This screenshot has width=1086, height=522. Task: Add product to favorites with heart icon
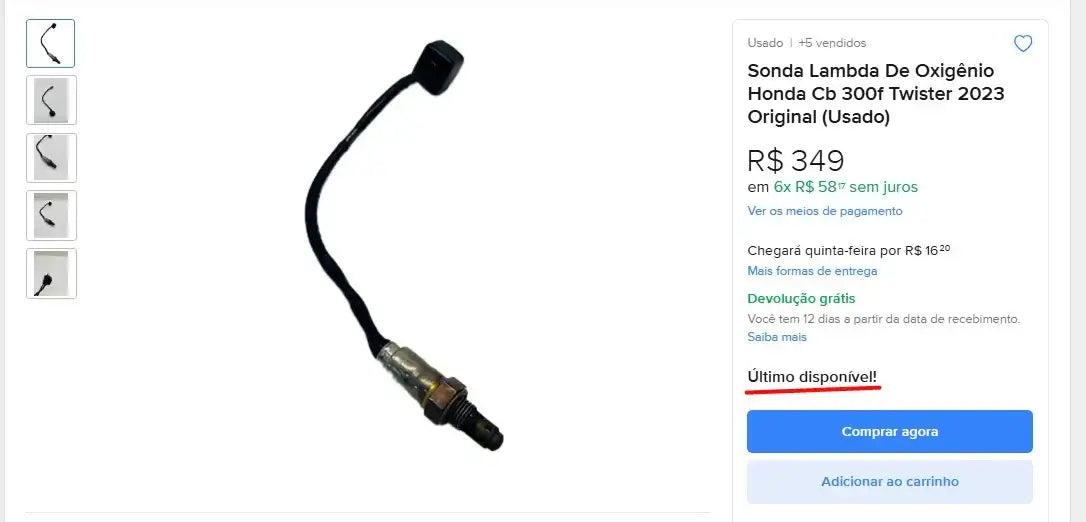(x=1022, y=44)
